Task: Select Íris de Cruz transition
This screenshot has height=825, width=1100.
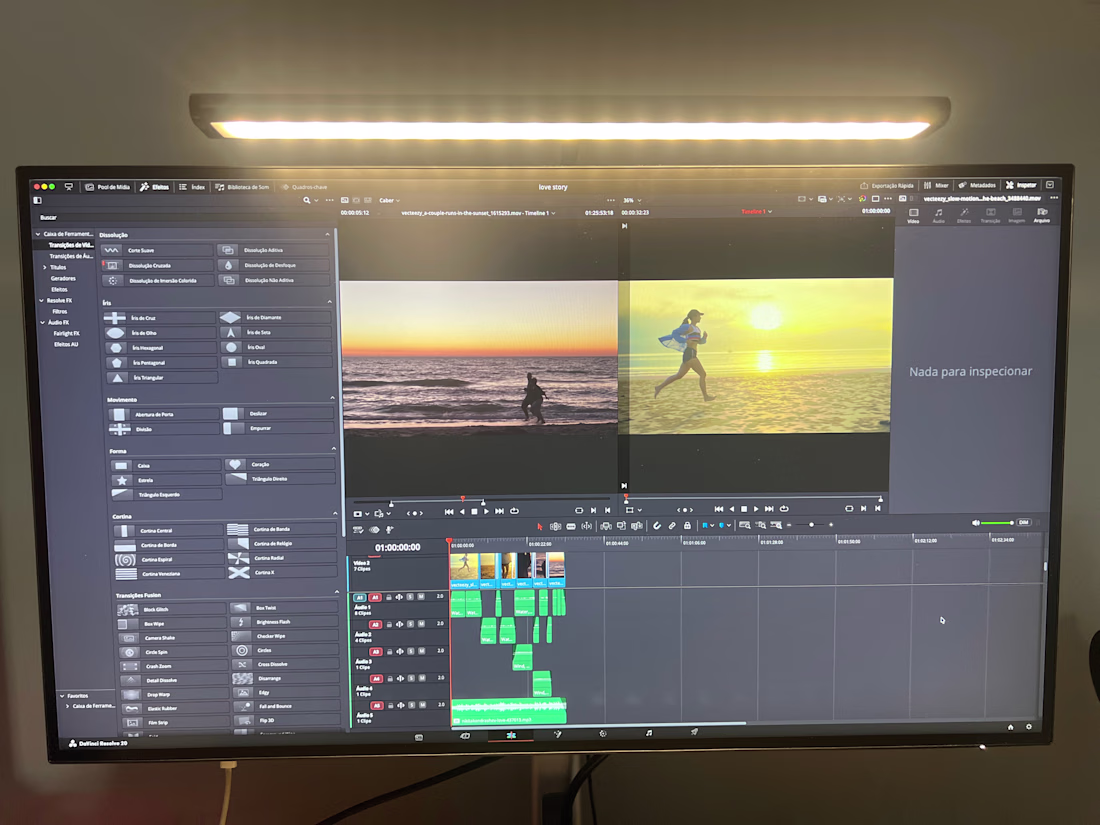Action: coord(159,318)
